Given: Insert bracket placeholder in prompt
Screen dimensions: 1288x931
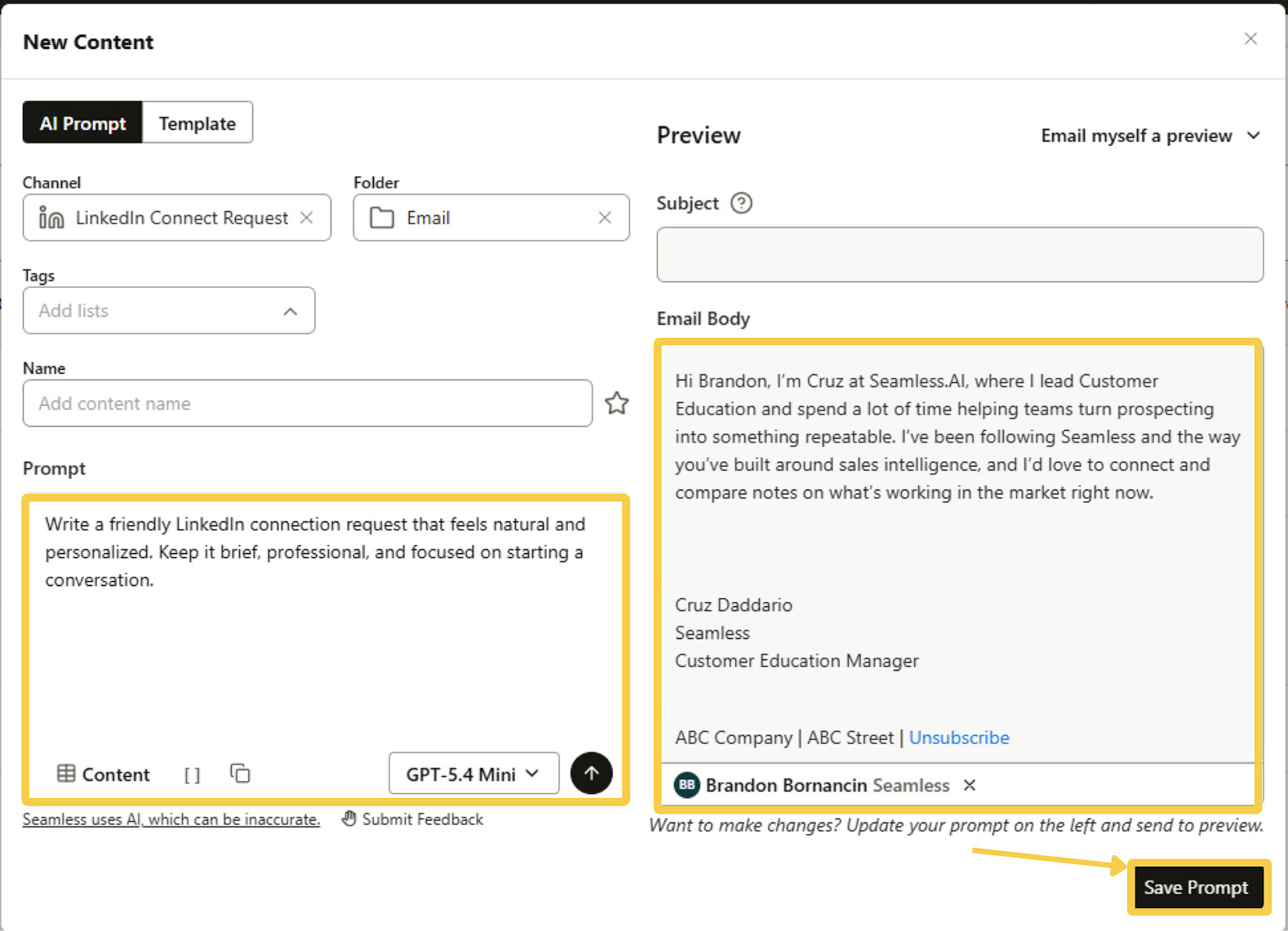Looking at the screenshot, I should (192, 775).
